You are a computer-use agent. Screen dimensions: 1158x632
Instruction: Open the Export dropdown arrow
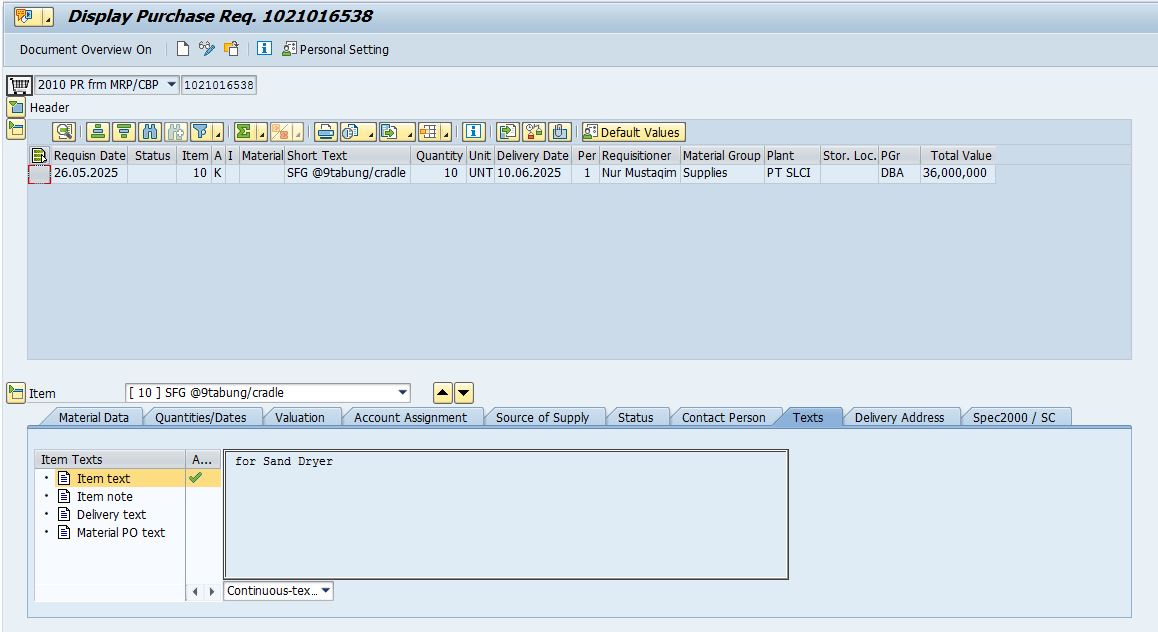point(410,134)
